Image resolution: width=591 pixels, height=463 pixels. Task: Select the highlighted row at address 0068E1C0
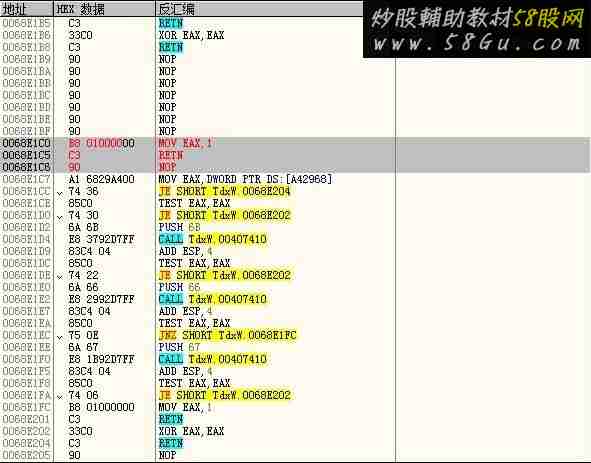[296, 143]
